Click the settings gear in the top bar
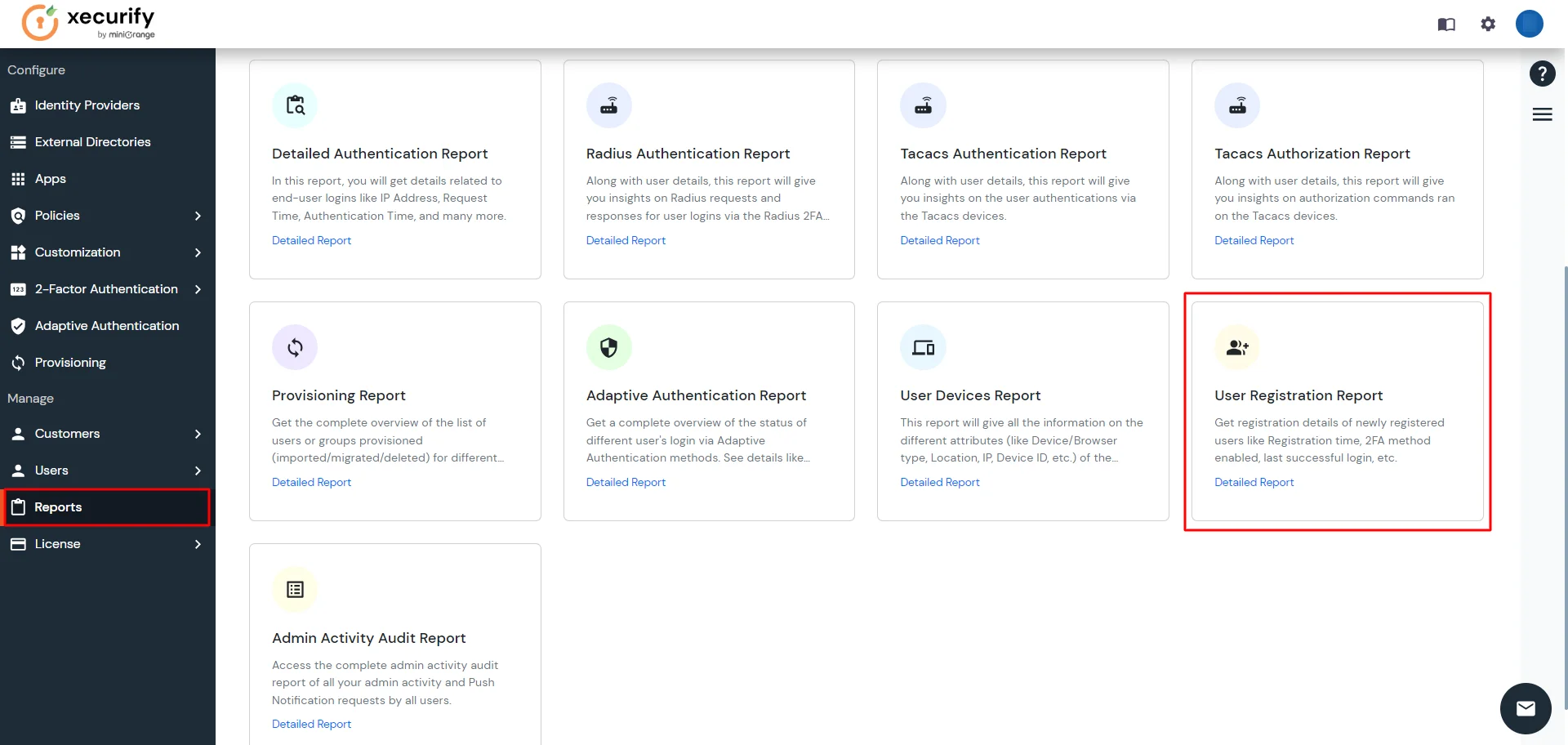The image size is (1568, 745). 1488,24
